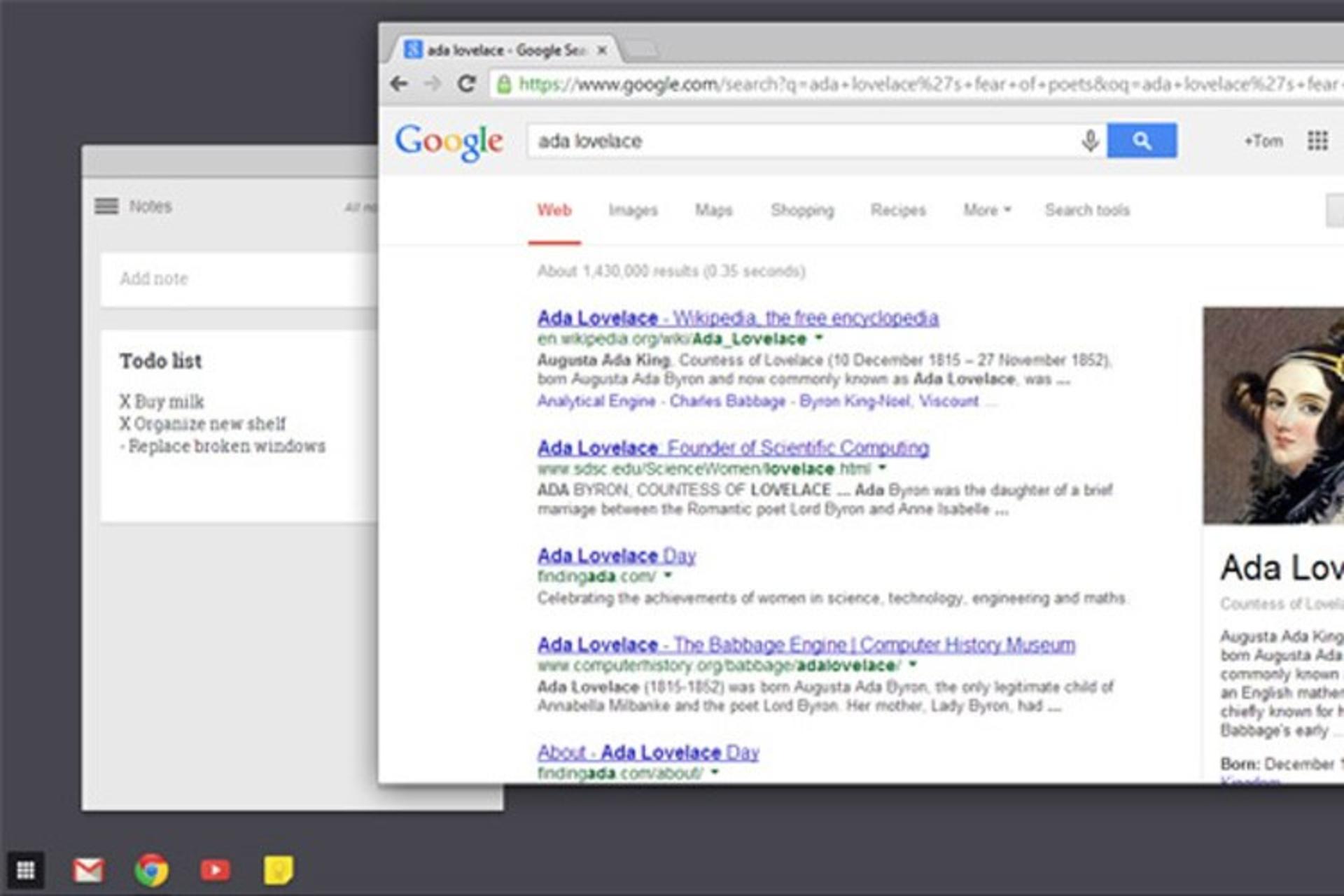Expand the More search dropdown
Viewport: 1344px width, 896px height.
point(987,210)
